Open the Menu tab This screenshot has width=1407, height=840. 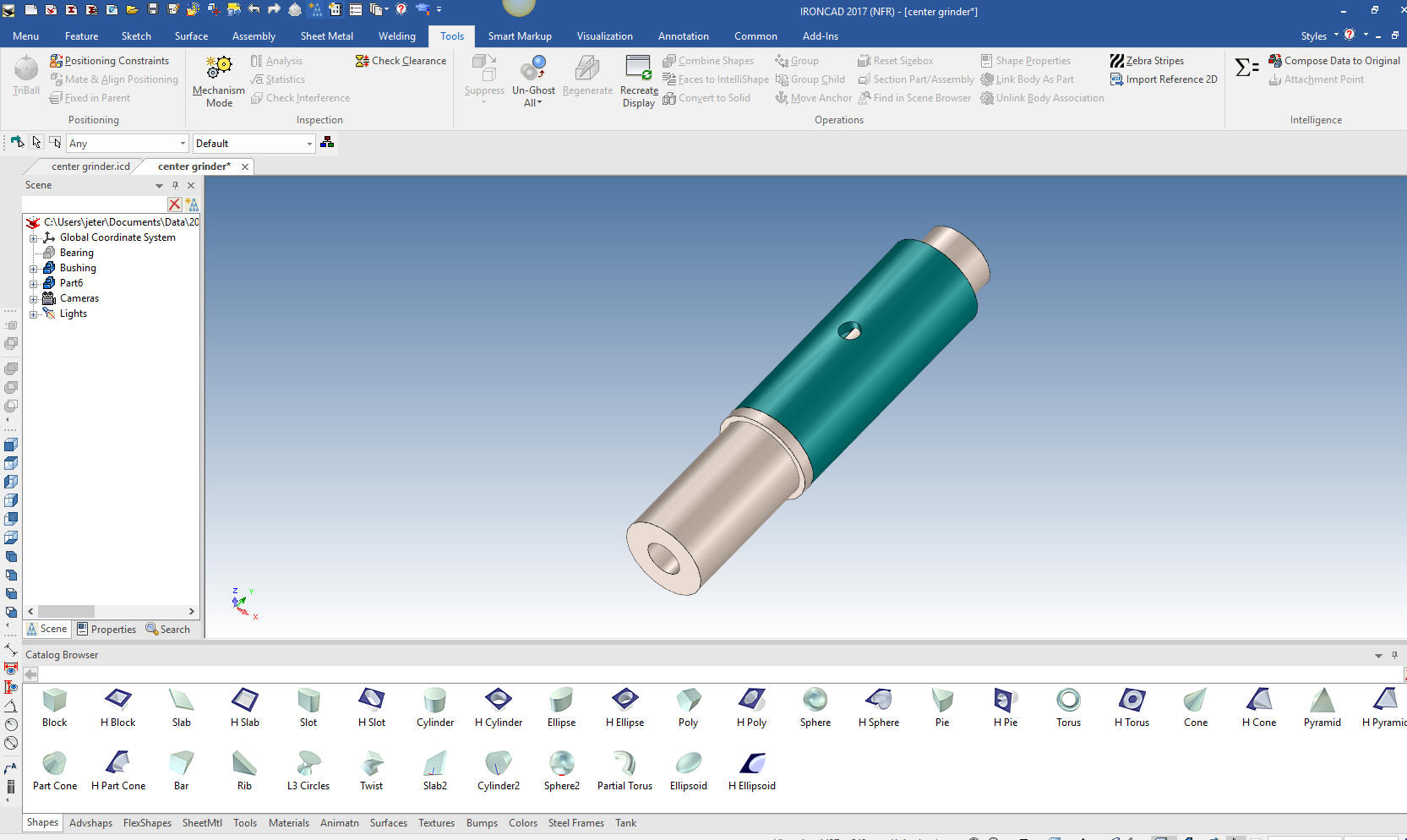[25, 36]
